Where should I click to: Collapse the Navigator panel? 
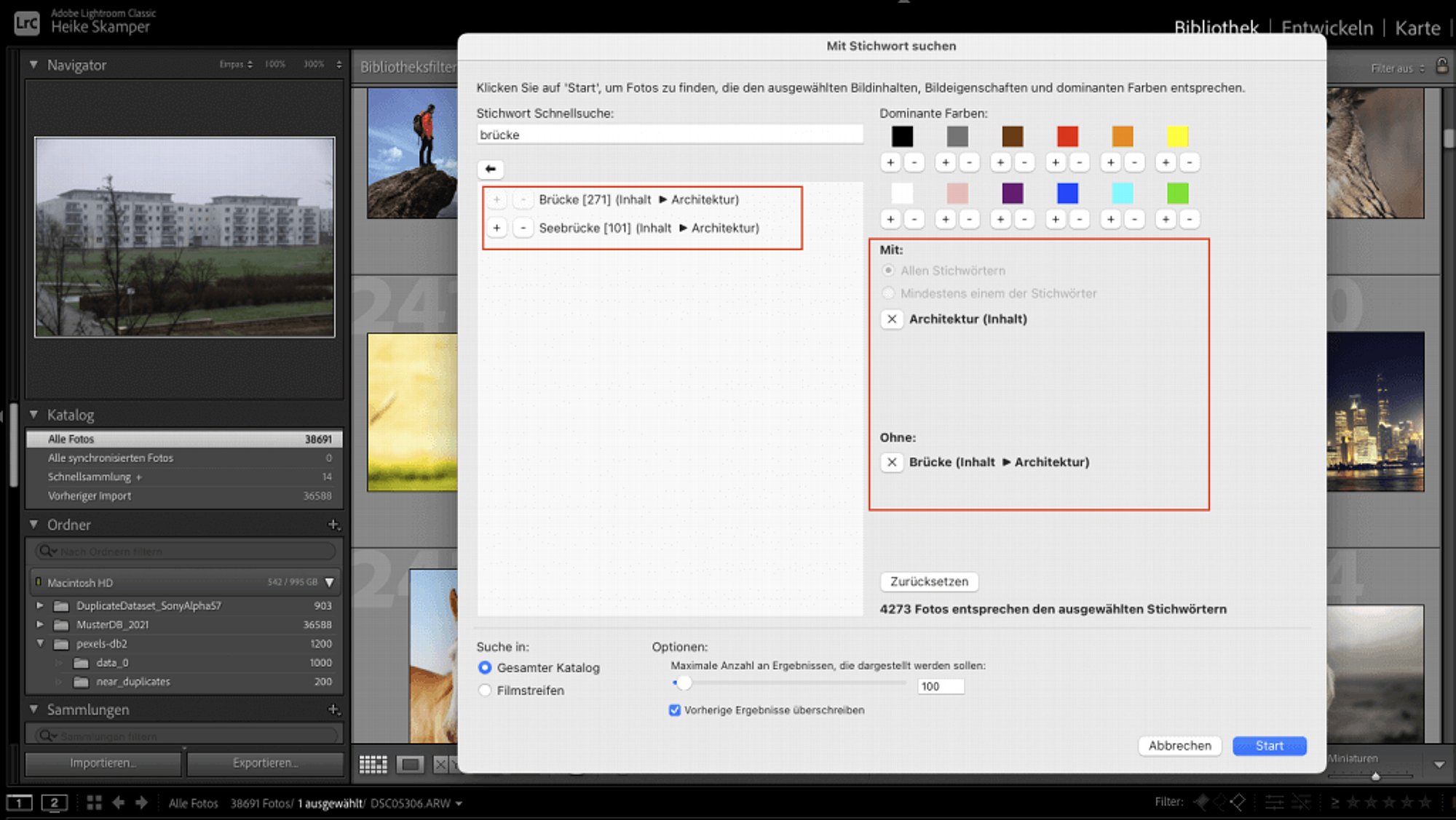[x=33, y=65]
